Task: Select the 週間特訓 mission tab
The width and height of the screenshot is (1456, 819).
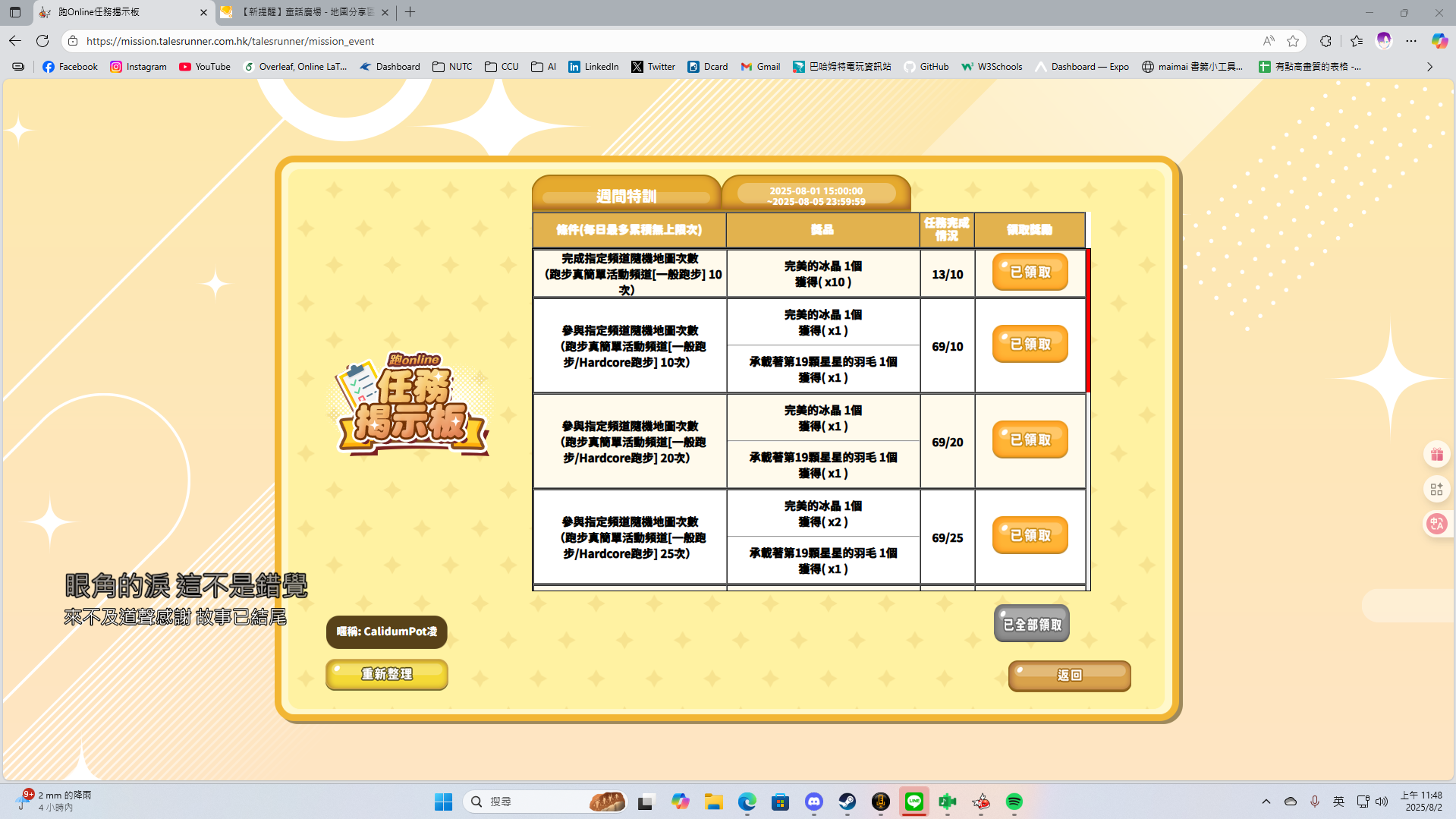Action: coord(626,196)
